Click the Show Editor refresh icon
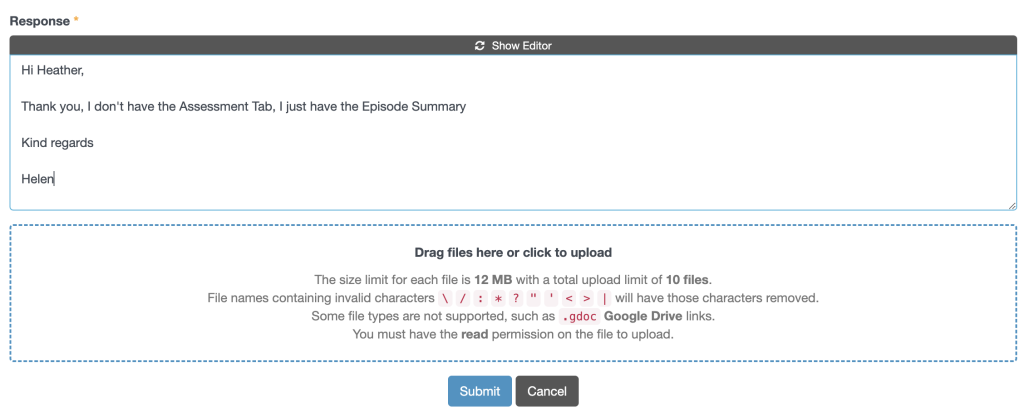 click(x=480, y=45)
